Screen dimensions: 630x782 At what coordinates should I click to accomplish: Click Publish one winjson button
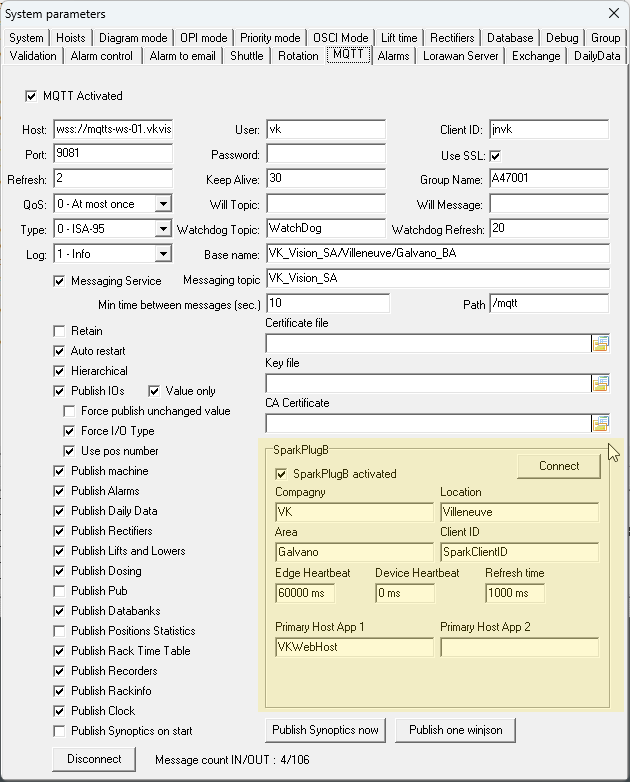pos(455,730)
